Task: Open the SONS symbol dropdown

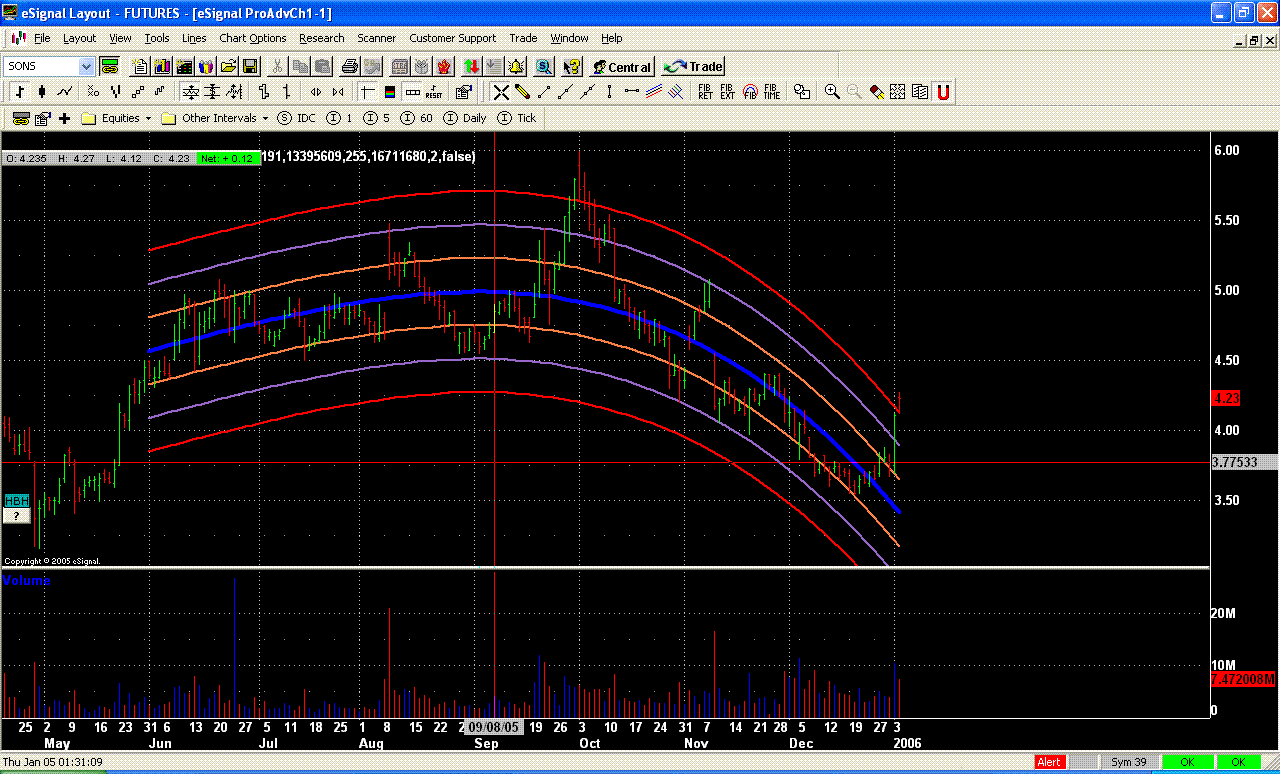Action: 86,67
